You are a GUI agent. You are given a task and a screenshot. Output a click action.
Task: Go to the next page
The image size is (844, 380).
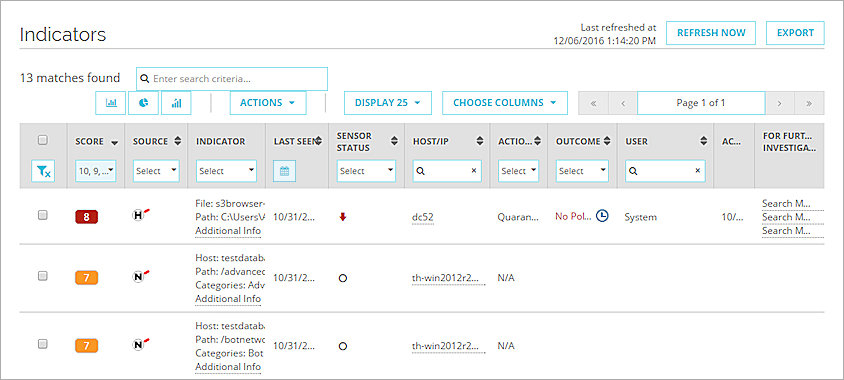[x=779, y=103]
